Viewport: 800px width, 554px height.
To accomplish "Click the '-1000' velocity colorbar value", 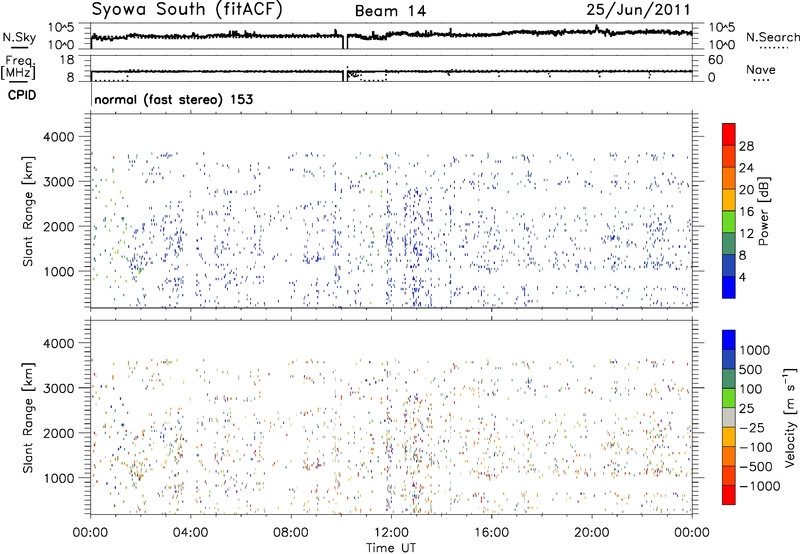I will click(759, 486).
